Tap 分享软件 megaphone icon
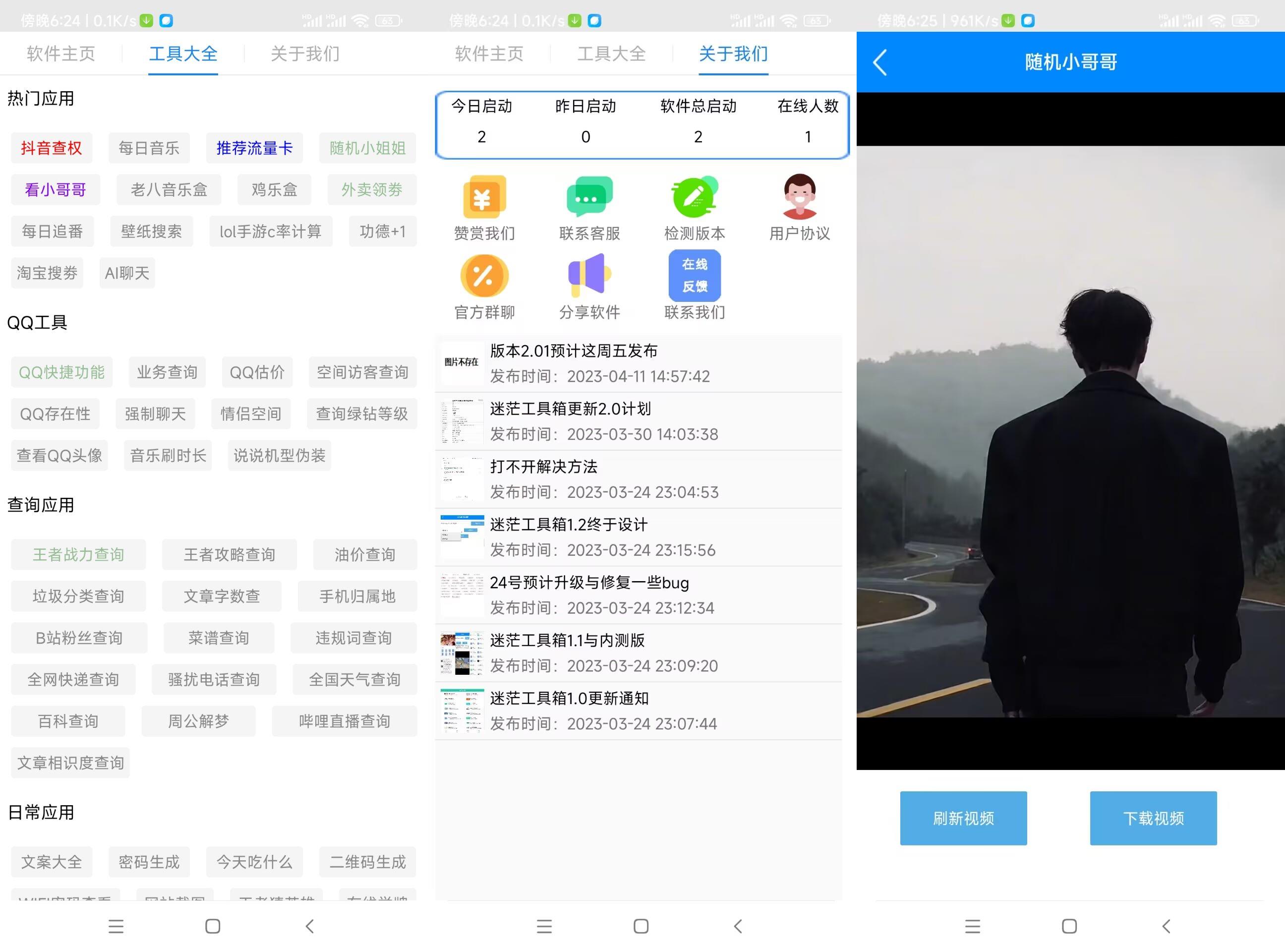 tap(589, 276)
